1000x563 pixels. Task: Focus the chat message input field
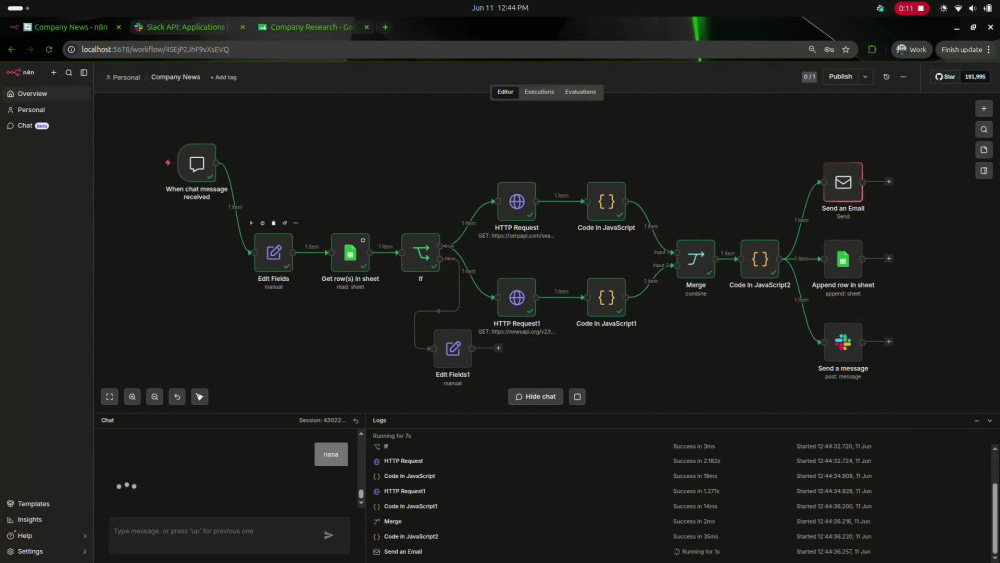pyautogui.click(x=216, y=531)
